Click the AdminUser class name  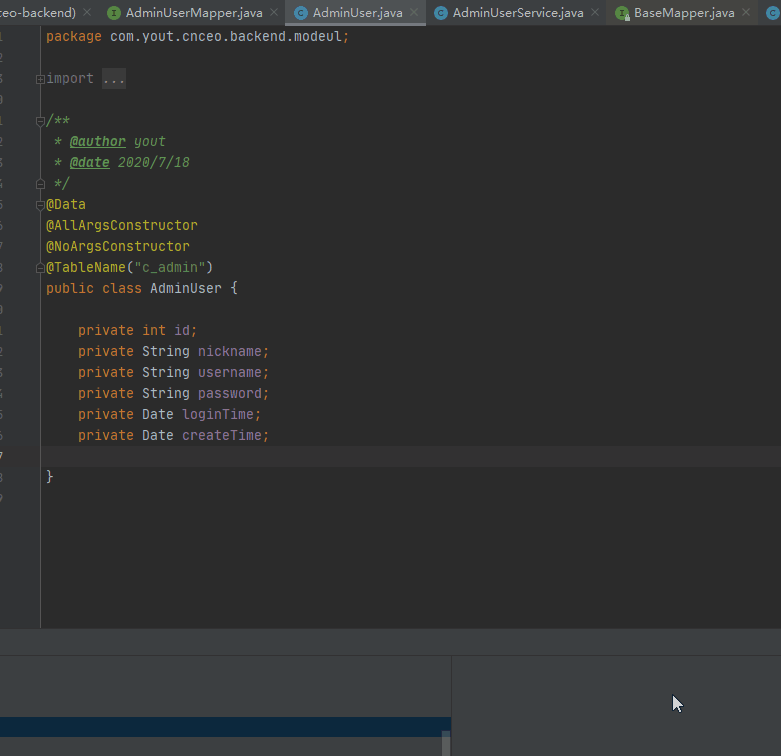click(x=186, y=288)
